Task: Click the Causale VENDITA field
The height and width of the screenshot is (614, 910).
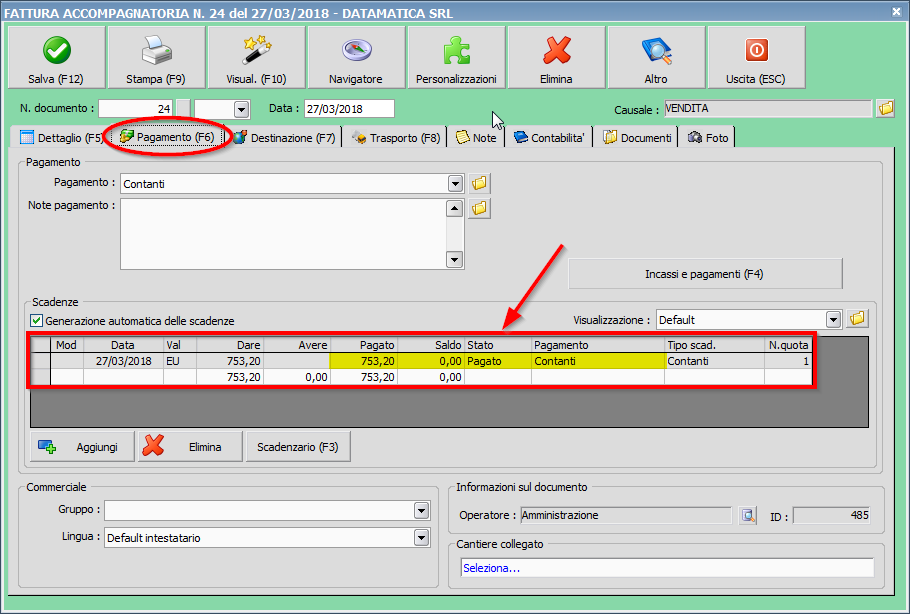Action: click(x=768, y=109)
